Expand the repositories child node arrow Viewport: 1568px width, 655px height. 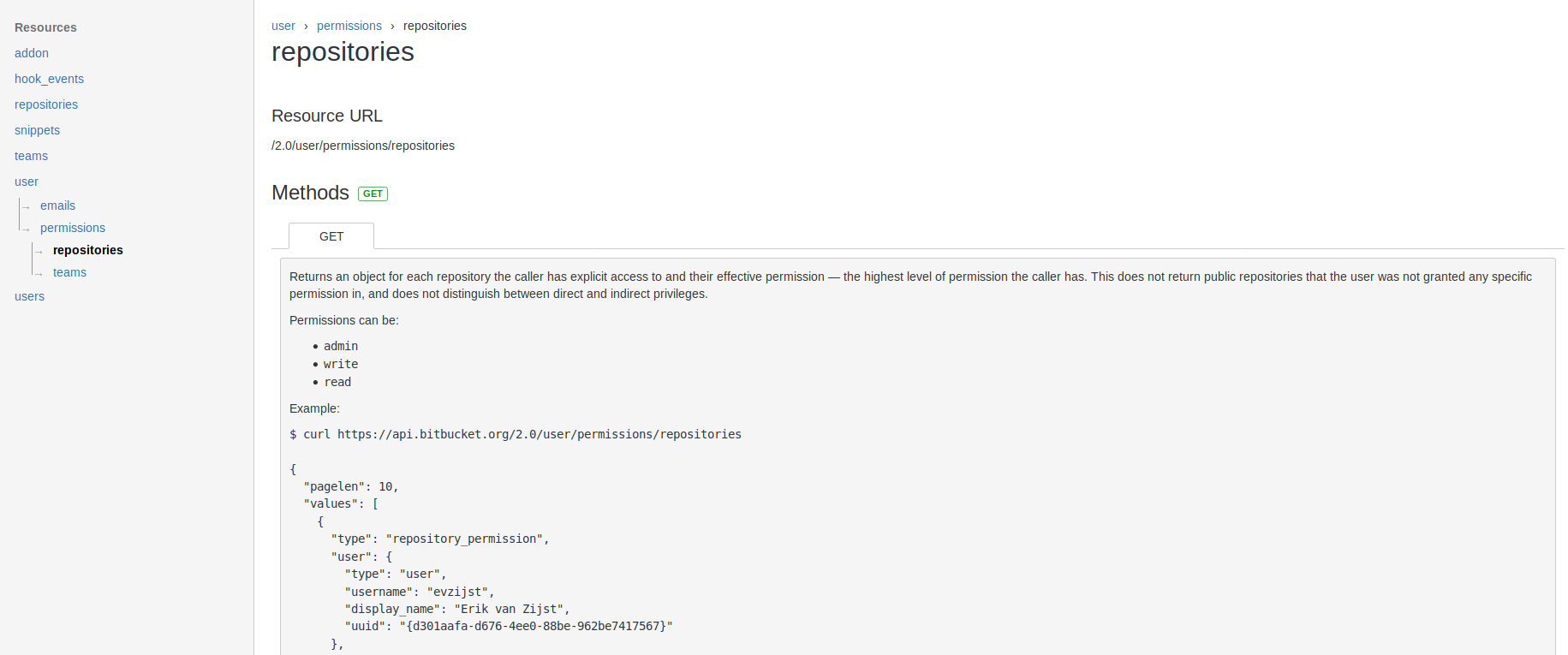pos(39,250)
